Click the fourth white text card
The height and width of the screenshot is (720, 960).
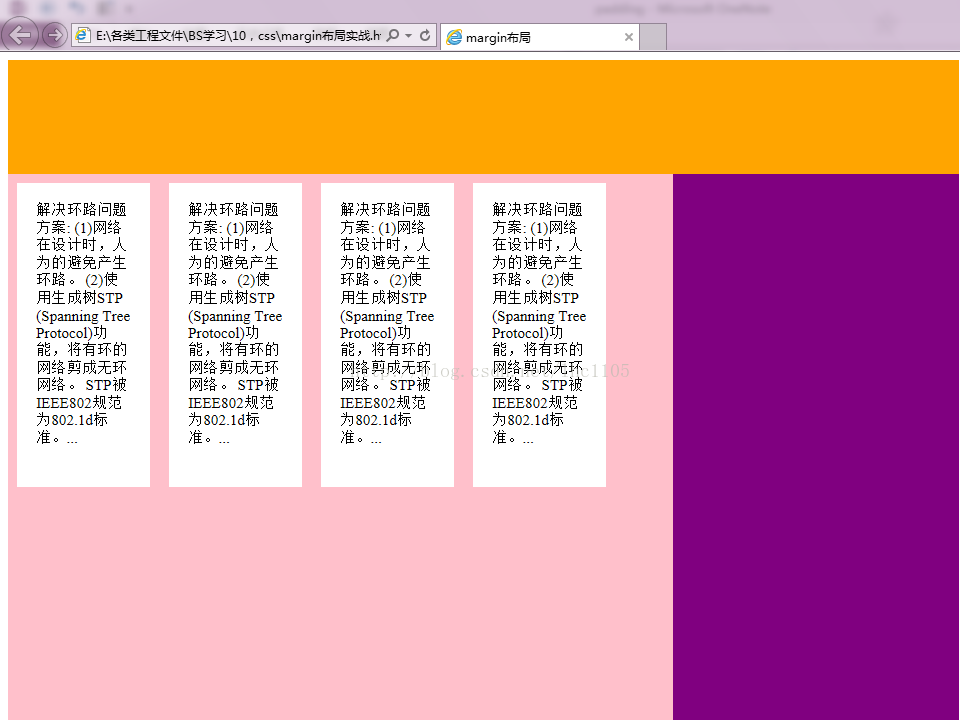pos(539,334)
